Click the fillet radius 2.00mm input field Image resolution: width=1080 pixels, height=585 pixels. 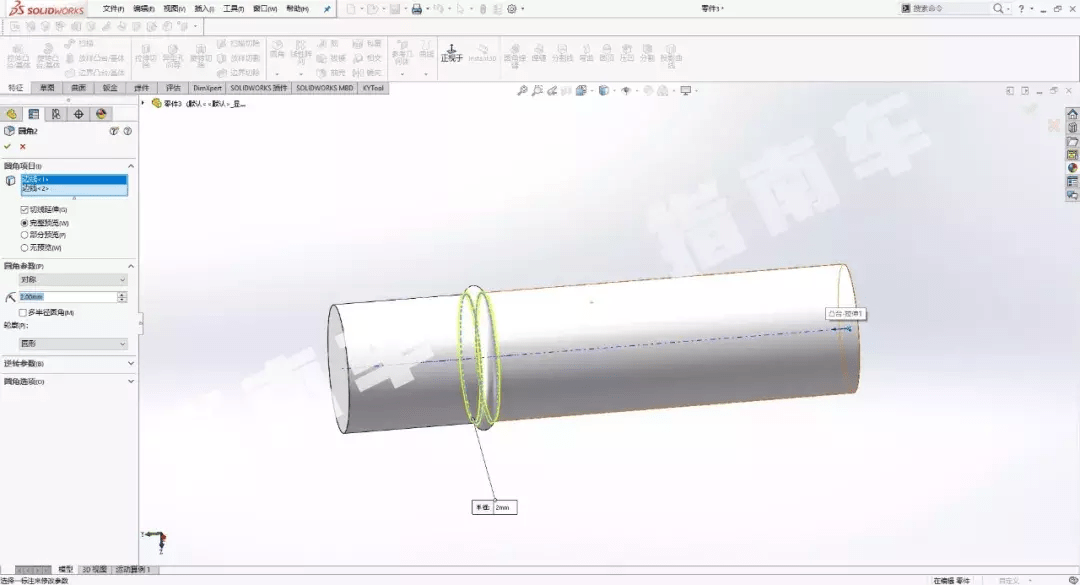coord(66,297)
